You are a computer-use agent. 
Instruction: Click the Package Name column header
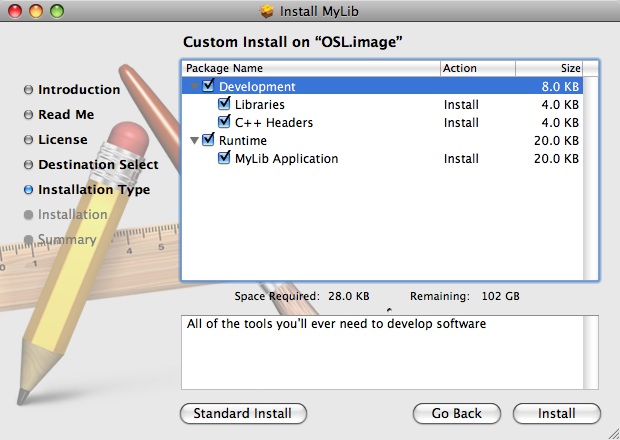coord(310,68)
